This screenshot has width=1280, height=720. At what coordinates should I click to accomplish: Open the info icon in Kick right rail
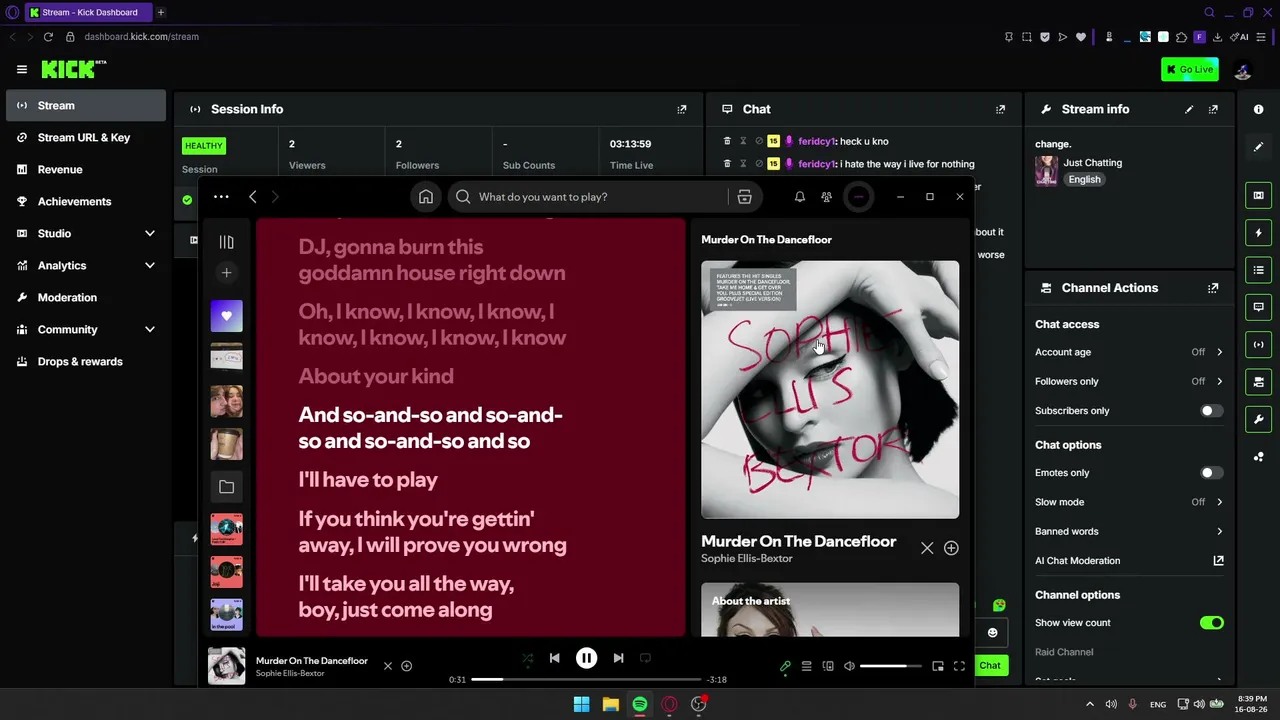coord(1259,109)
